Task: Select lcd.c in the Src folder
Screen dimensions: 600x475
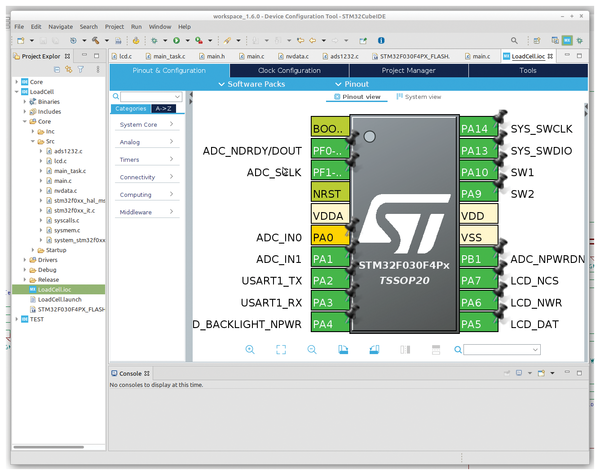Action: tap(60, 161)
